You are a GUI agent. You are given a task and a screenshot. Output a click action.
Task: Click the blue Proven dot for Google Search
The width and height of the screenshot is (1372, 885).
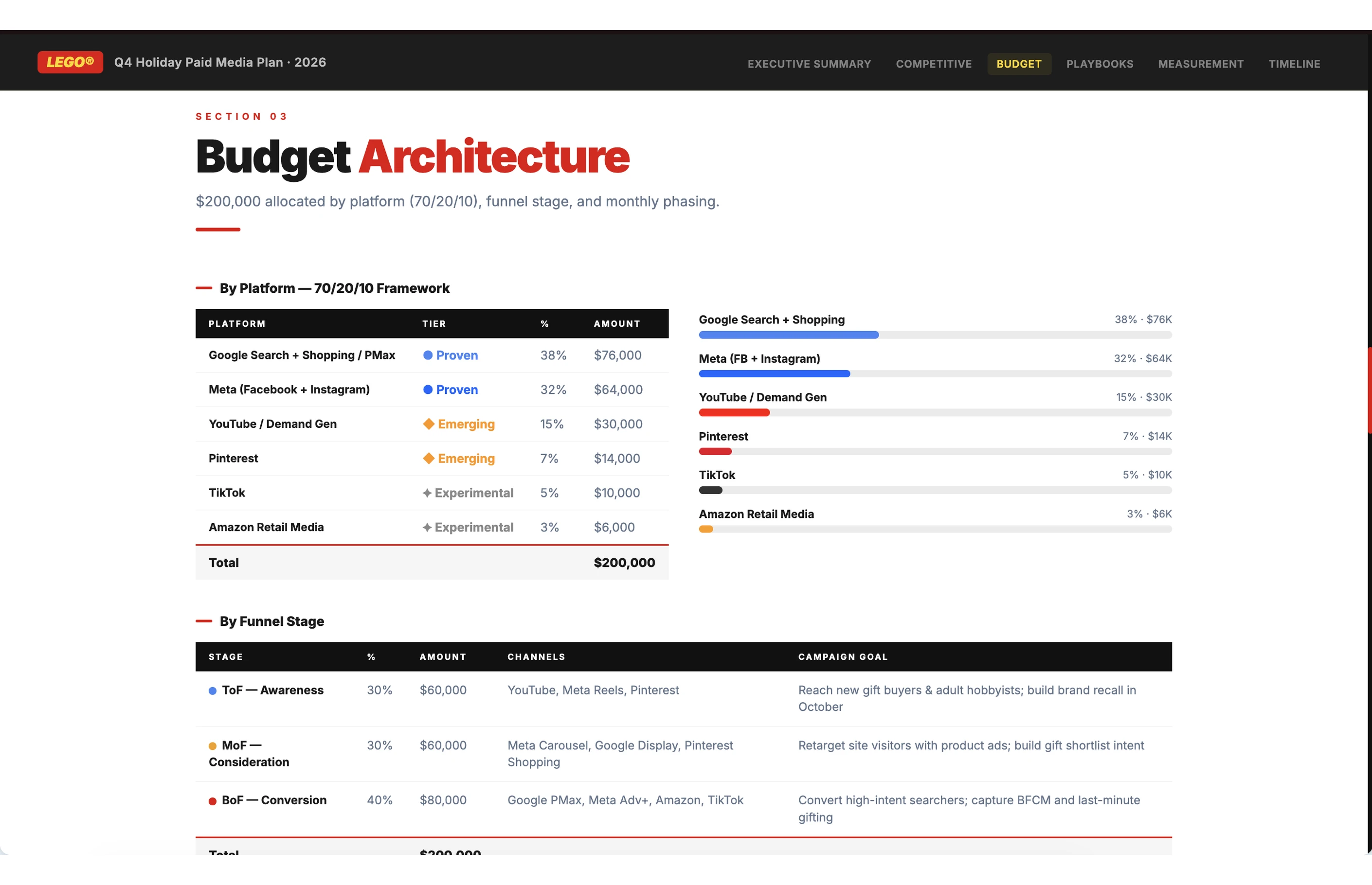point(428,355)
